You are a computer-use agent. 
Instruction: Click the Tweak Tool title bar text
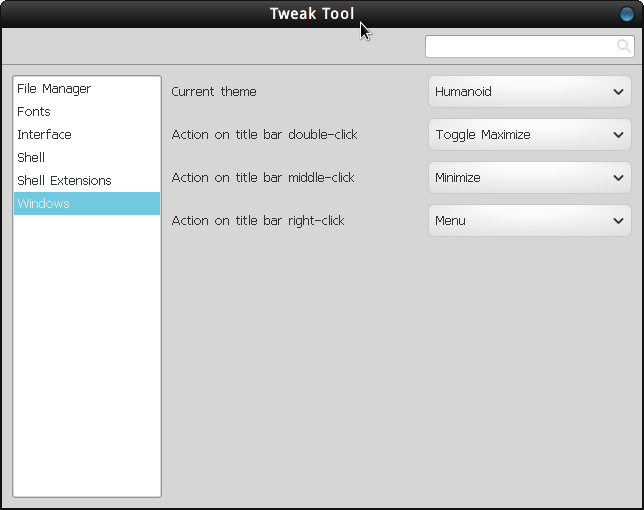coord(312,14)
